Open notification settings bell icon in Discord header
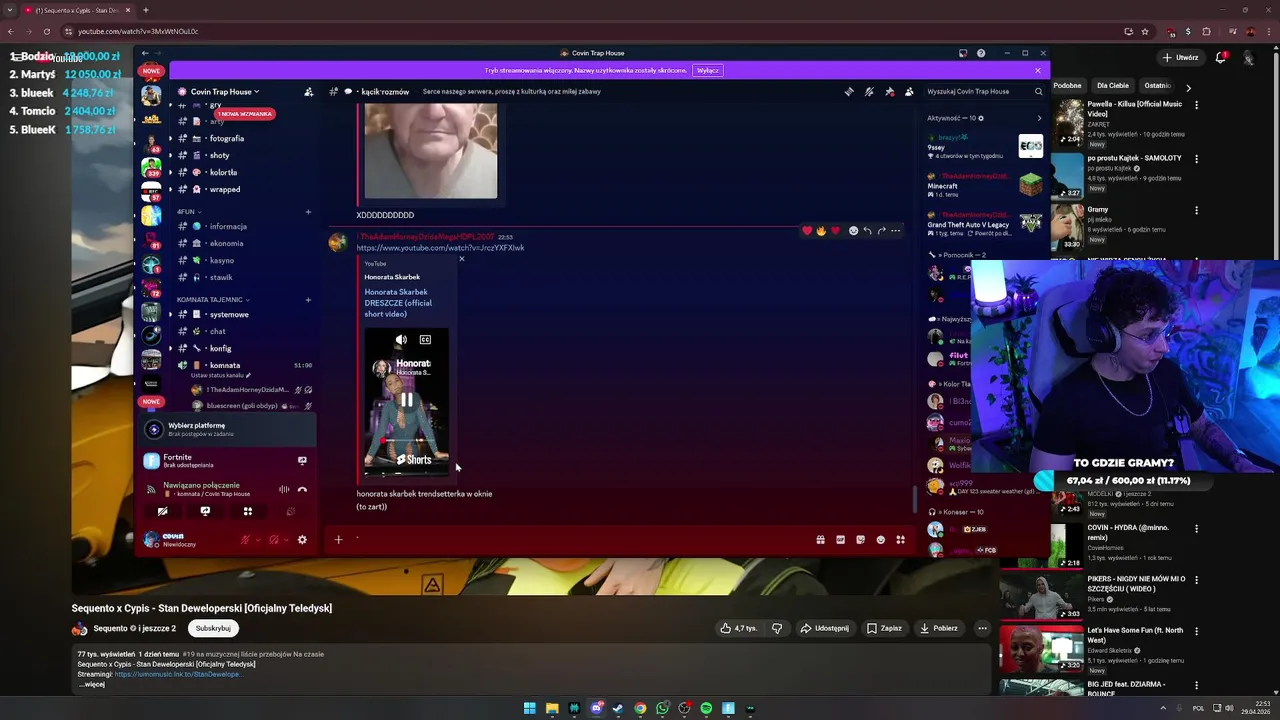The image size is (1280, 720). point(868,91)
